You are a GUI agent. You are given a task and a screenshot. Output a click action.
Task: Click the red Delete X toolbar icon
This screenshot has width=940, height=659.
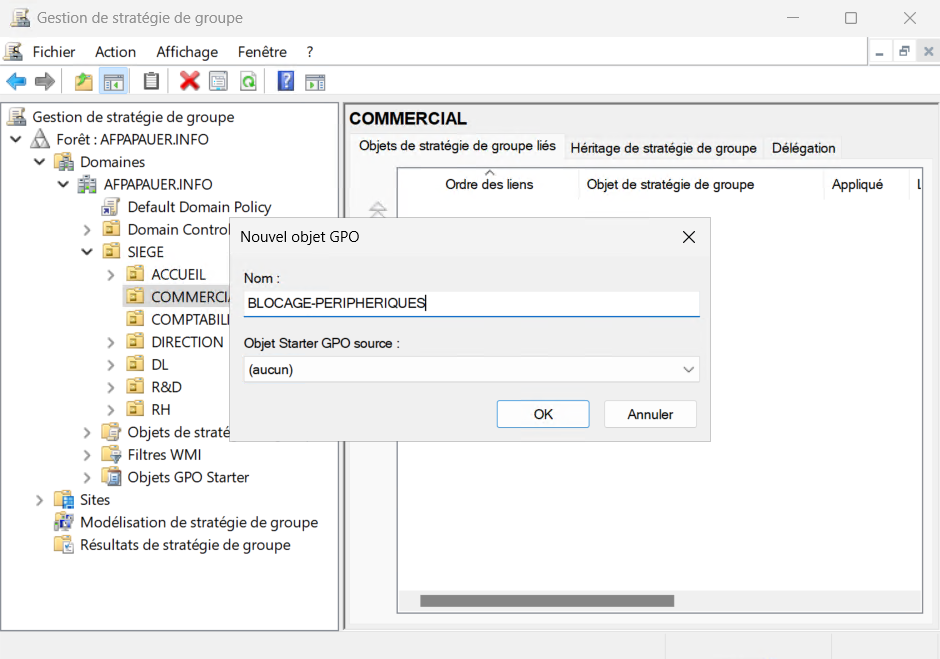tap(189, 82)
